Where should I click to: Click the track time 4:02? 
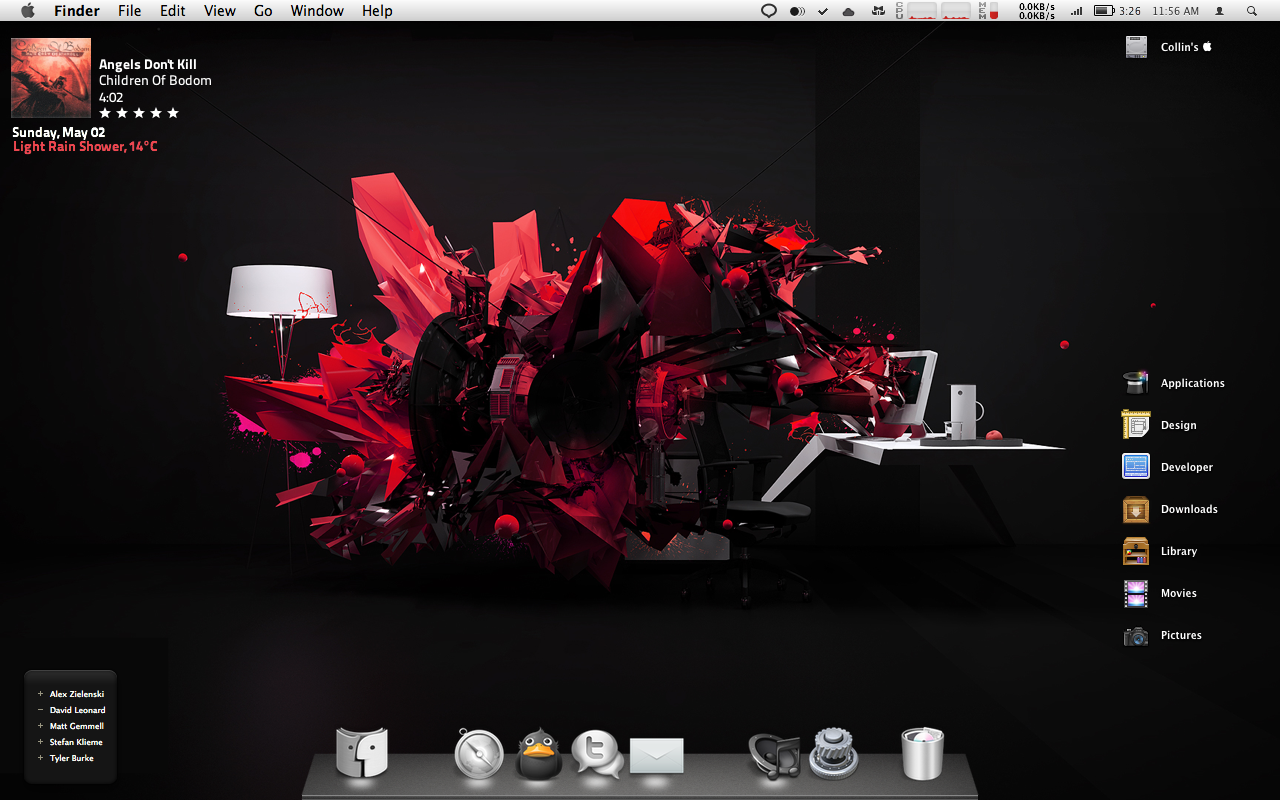point(111,98)
